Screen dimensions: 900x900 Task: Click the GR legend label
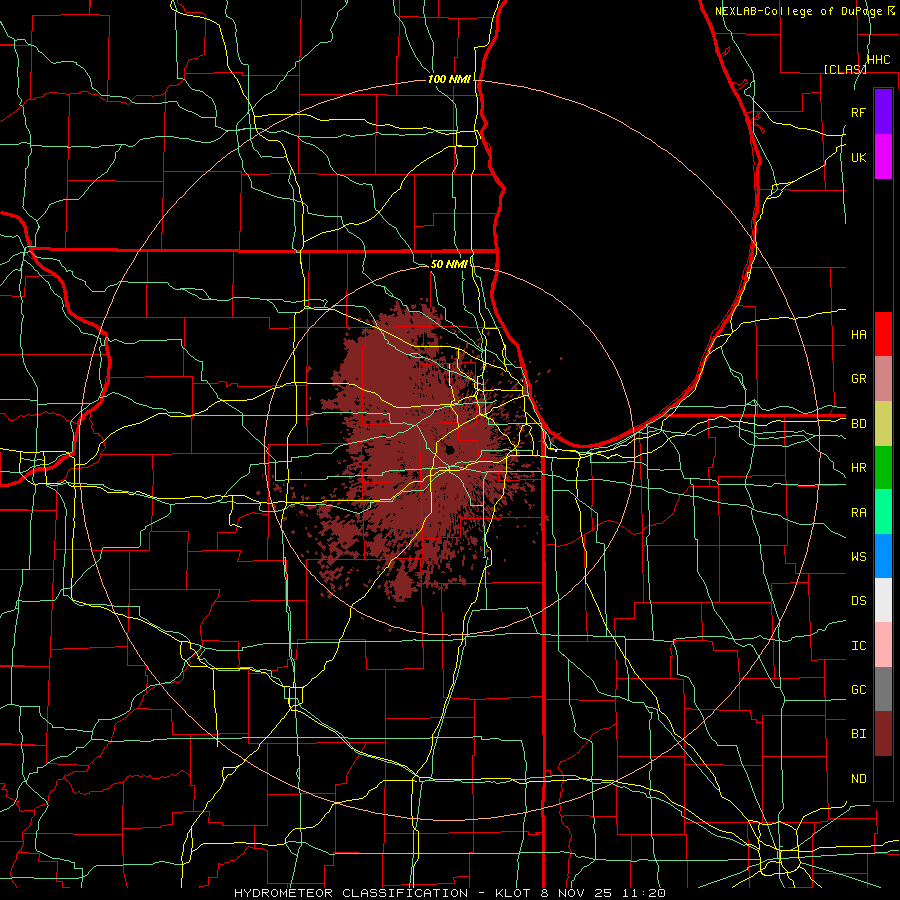[859, 379]
